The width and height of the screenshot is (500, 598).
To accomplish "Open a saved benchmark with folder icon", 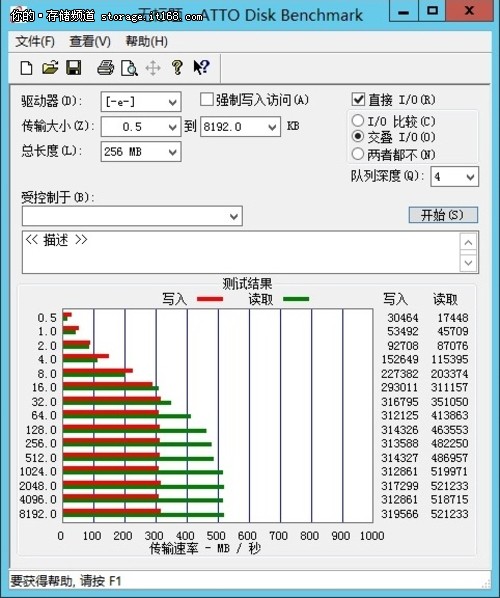I will click(x=50, y=68).
